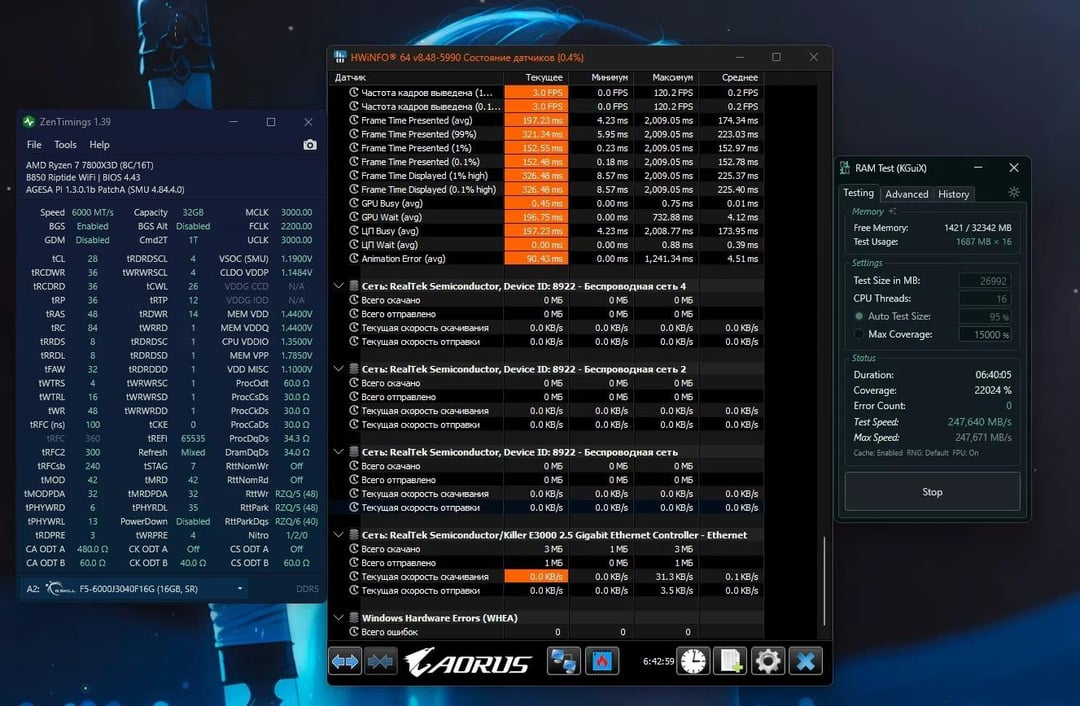The height and width of the screenshot is (706, 1080).
Task: Click the sensor icon beside GPU Wait (avg)
Action: [354, 217]
